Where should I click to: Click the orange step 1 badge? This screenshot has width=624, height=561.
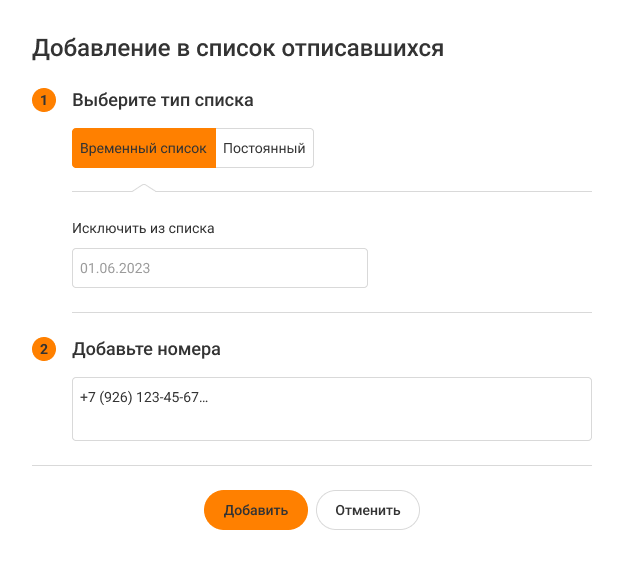(43, 100)
